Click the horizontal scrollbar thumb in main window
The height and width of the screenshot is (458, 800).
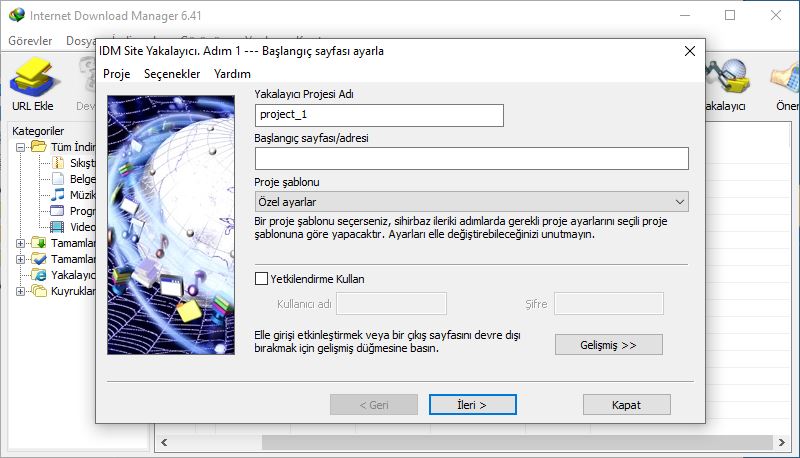517,442
